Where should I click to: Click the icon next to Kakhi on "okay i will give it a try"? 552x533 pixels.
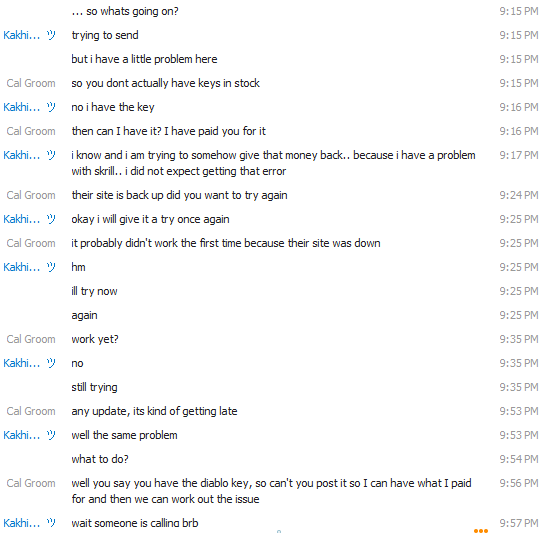pyautogui.click(x=51, y=219)
